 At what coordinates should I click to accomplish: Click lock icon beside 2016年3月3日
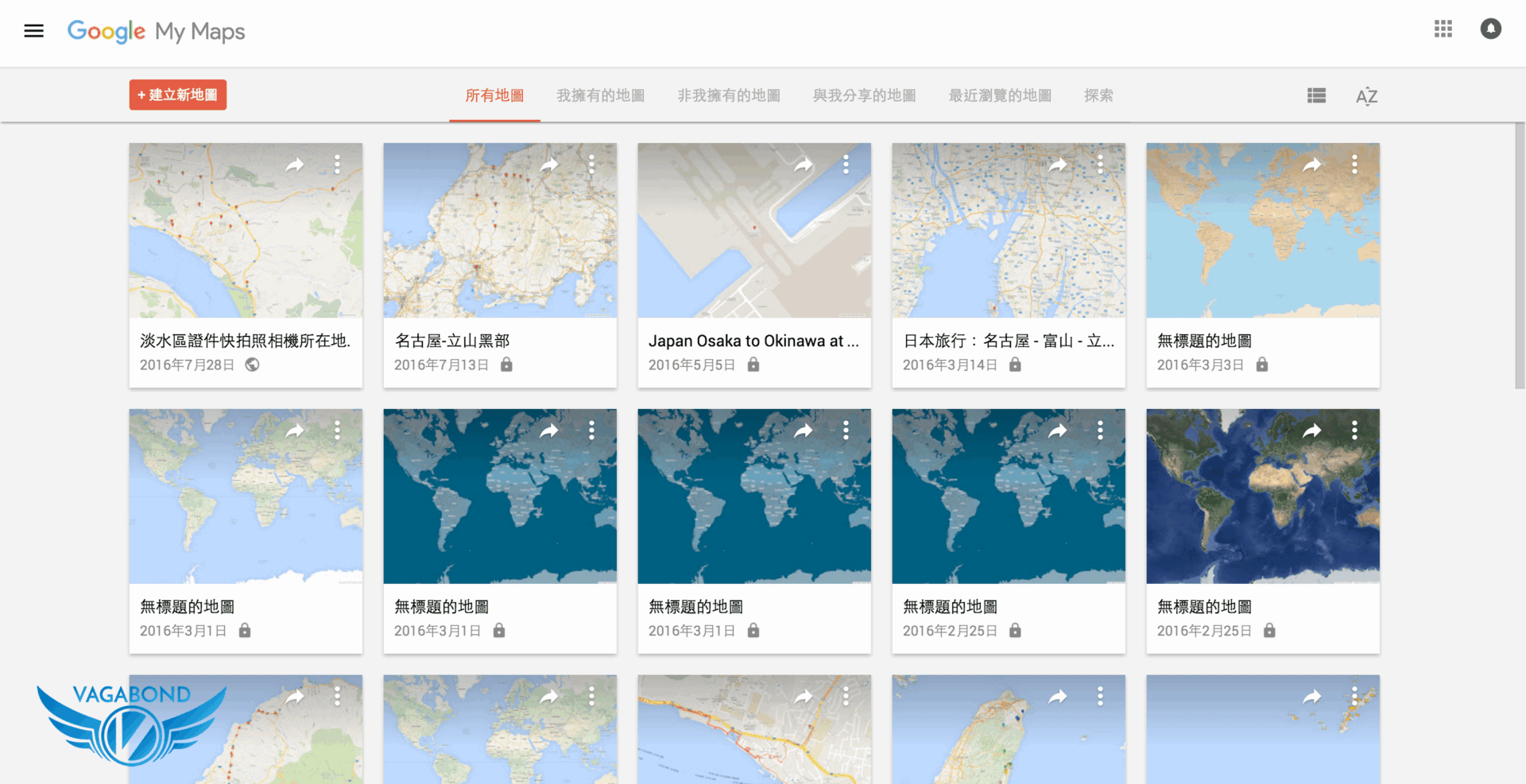tap(1262, 365)
